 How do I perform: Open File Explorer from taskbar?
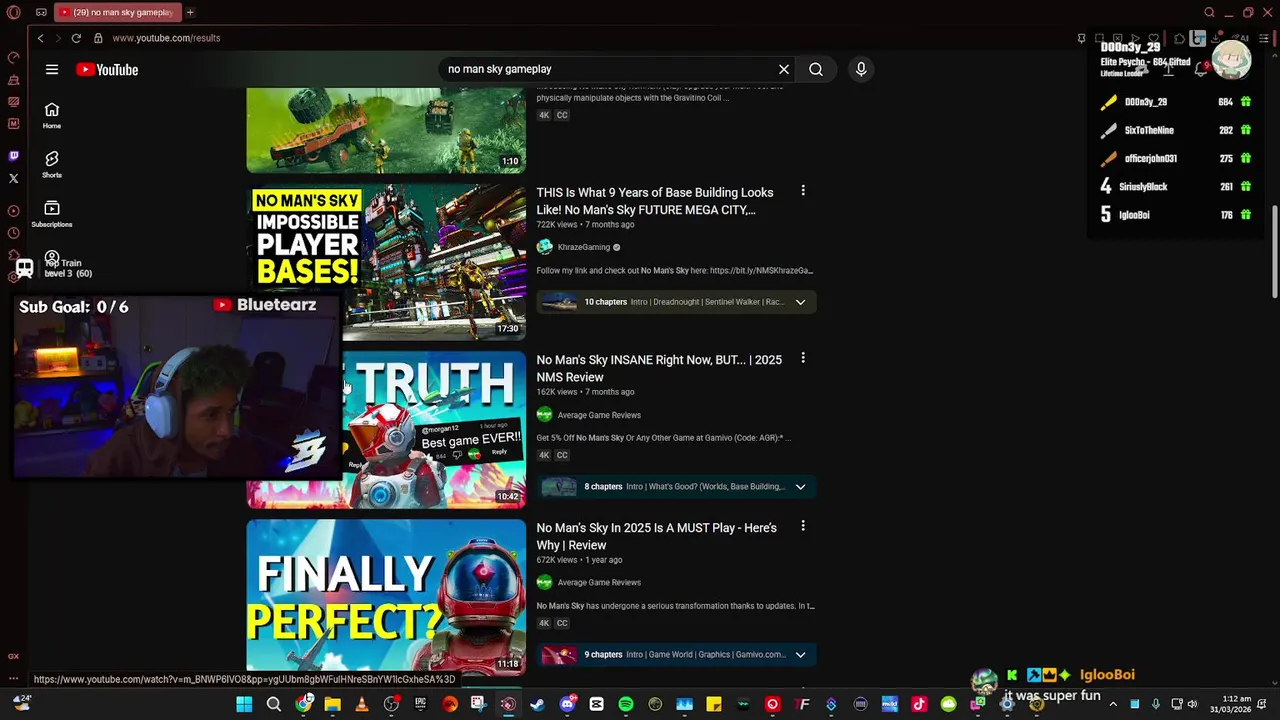point(332,704)
